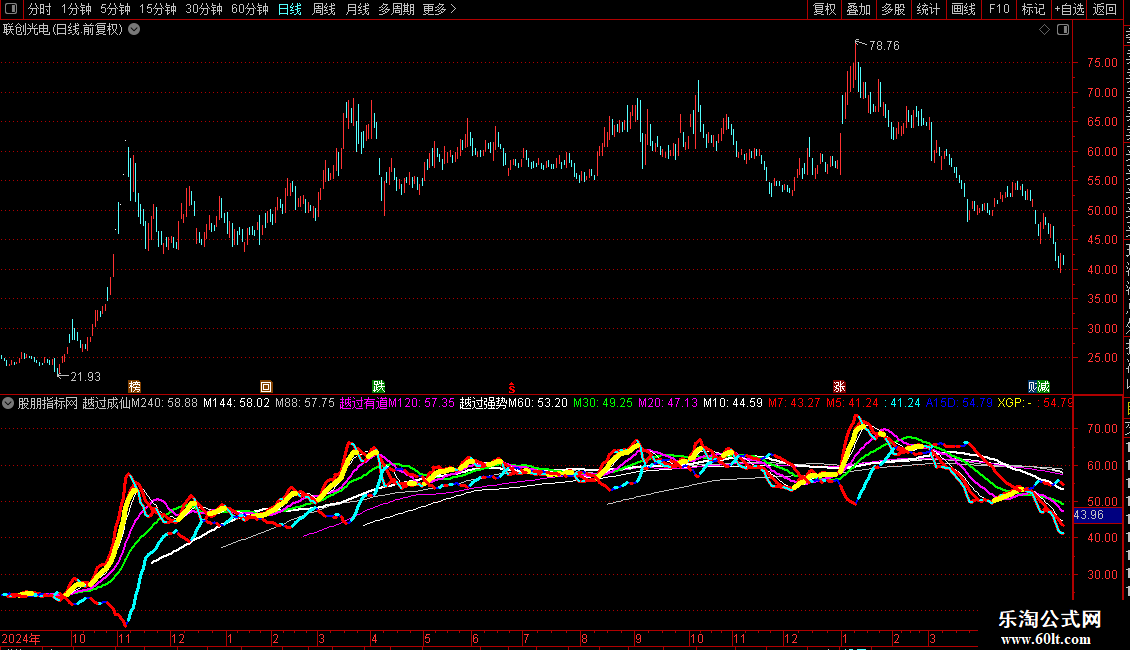
Task: Open the 复权 adjustment menu
Action: coord(824,9)
